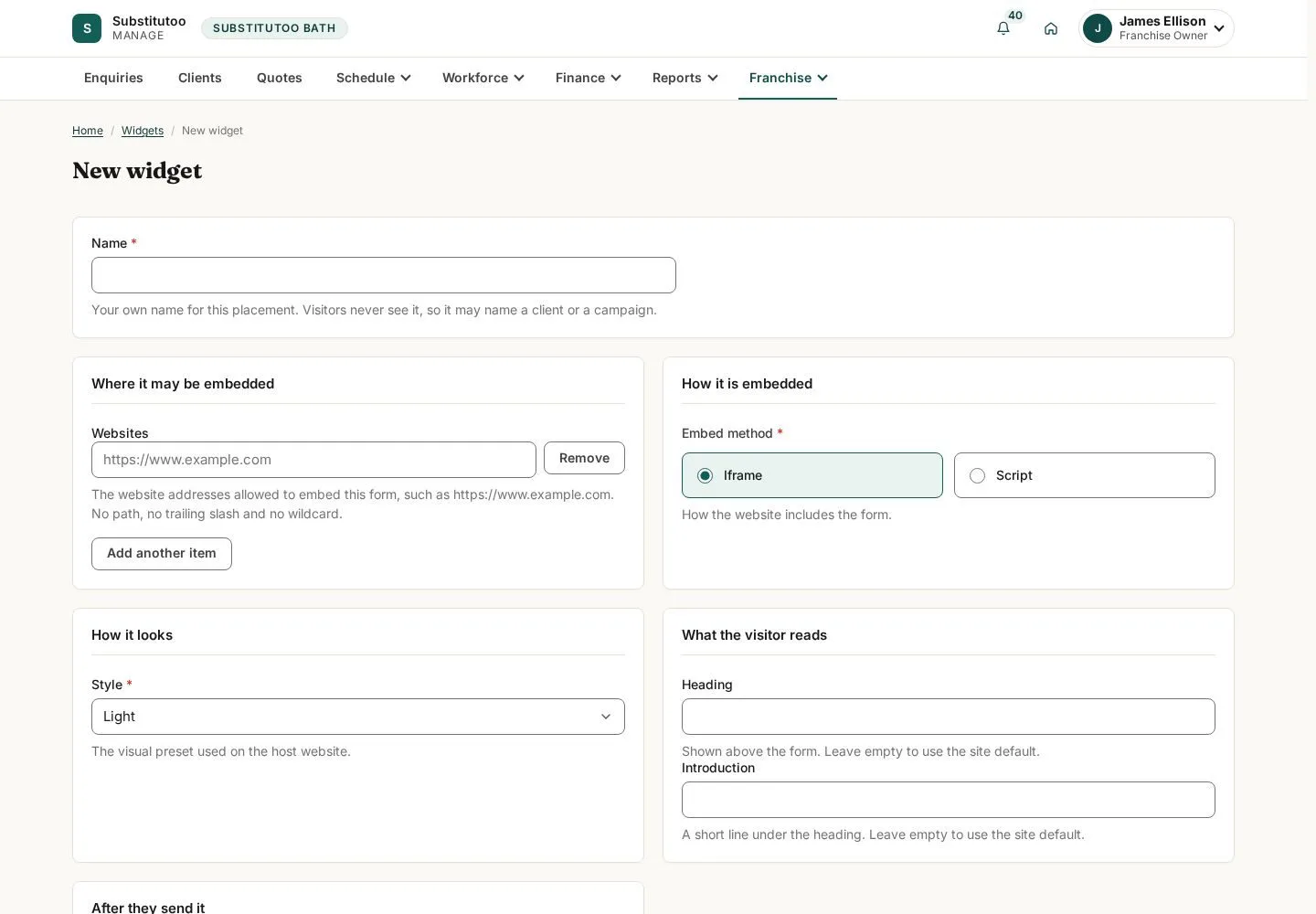Screen dimensions: 1316x914
Task: Expand the Franchise menu
Action: point(788,78)
